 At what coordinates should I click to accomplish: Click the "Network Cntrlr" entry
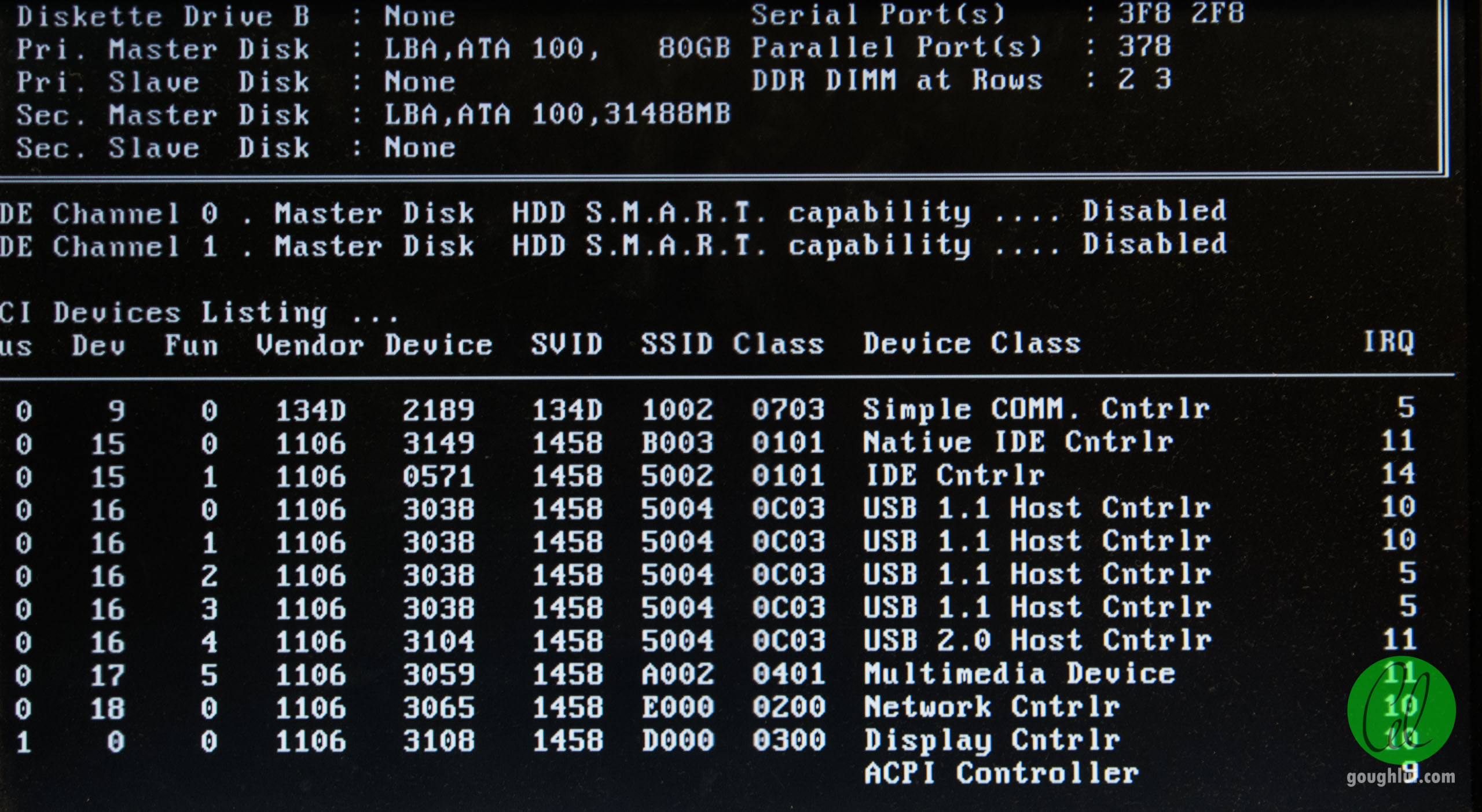tap(992, 707)
